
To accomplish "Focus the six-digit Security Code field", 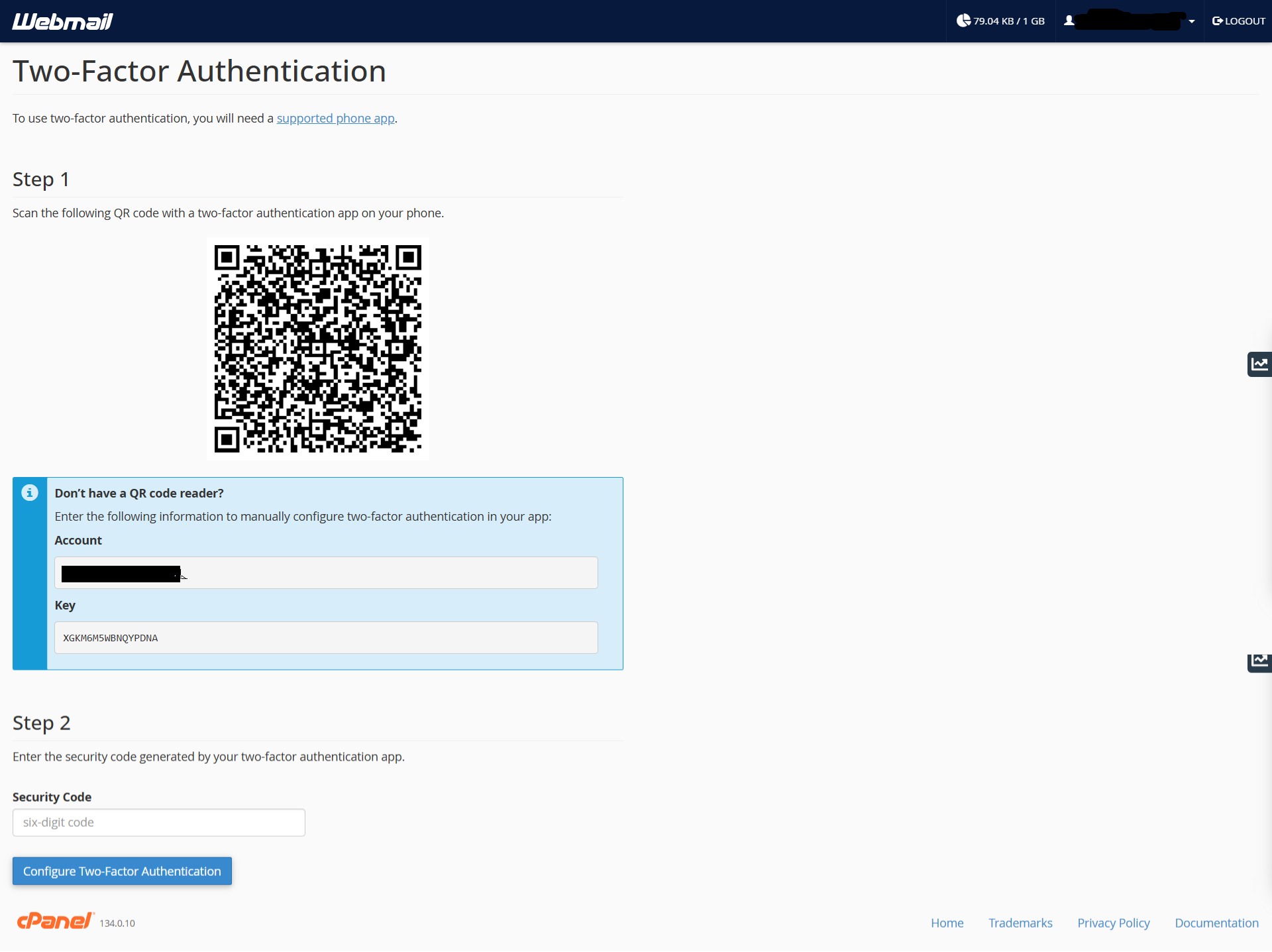I will pyautogui.click(x=159, y=822).
